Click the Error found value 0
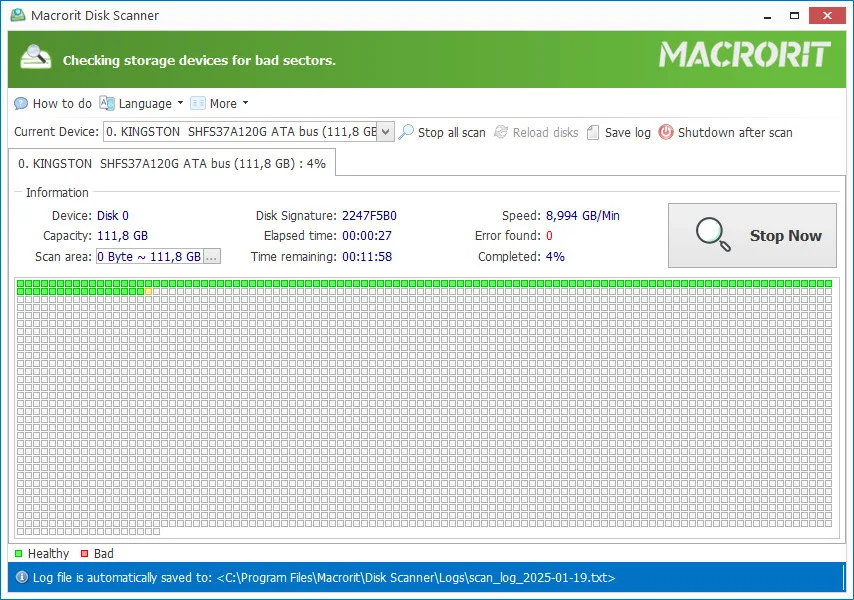Viewport: 854px width, 600px height. 549,236
